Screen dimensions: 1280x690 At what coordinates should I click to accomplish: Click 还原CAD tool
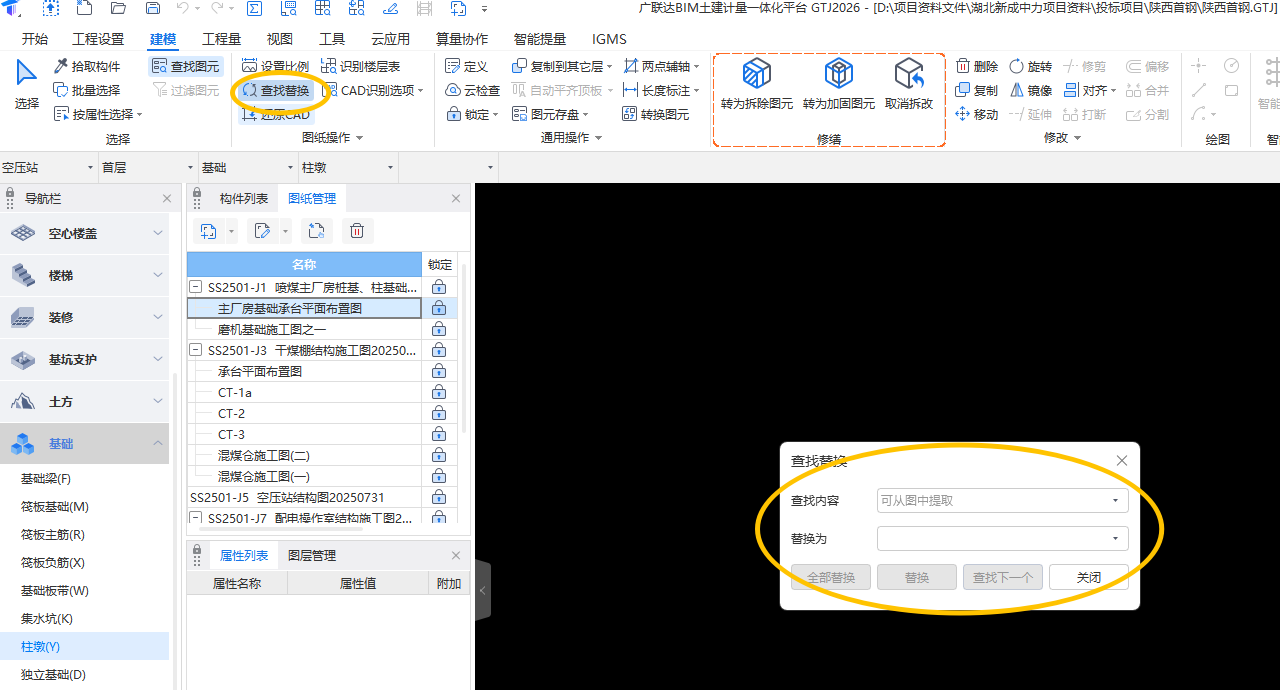(x=275, y=114)
